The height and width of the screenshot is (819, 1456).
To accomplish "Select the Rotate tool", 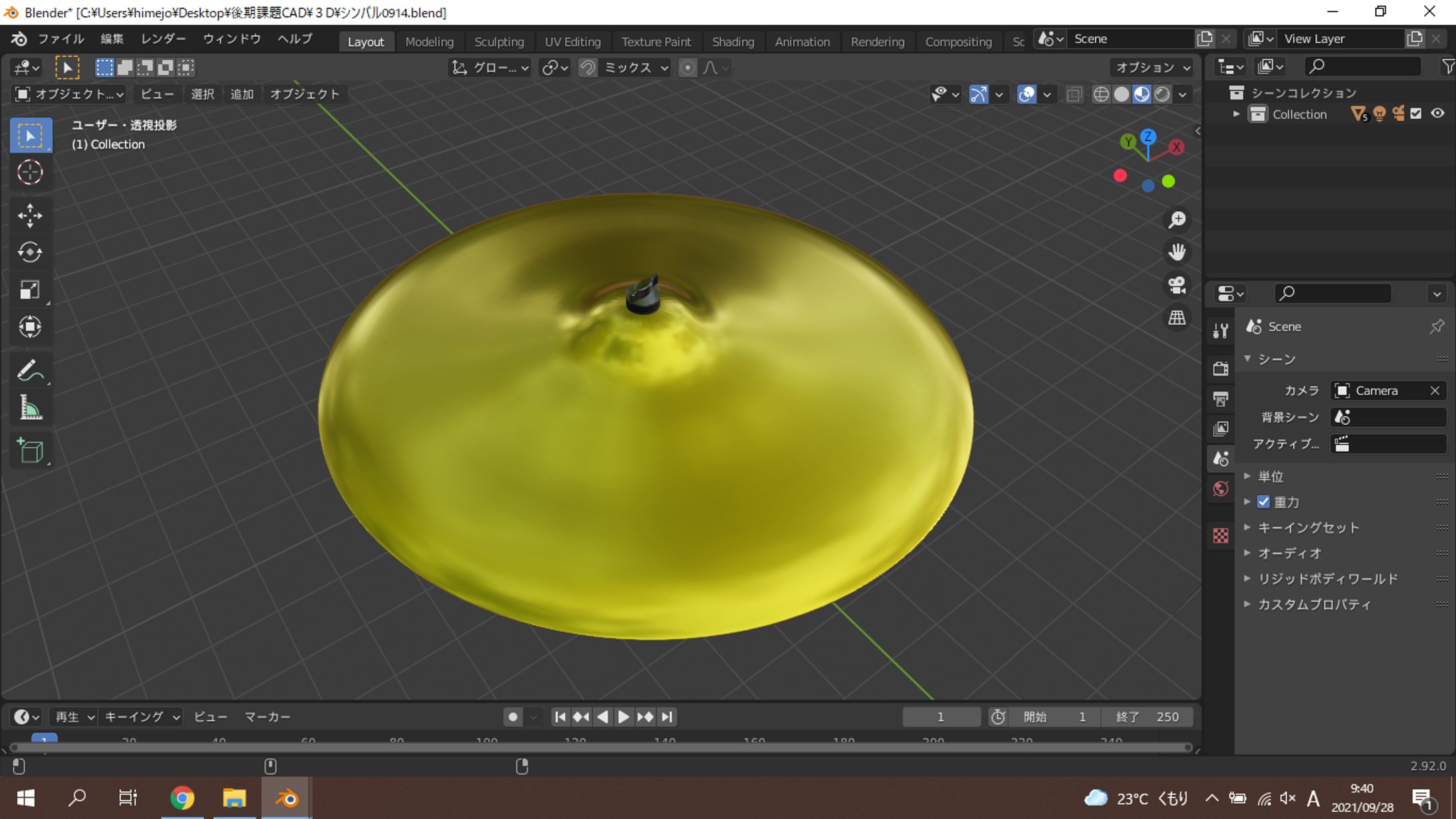I will (30, 252).
